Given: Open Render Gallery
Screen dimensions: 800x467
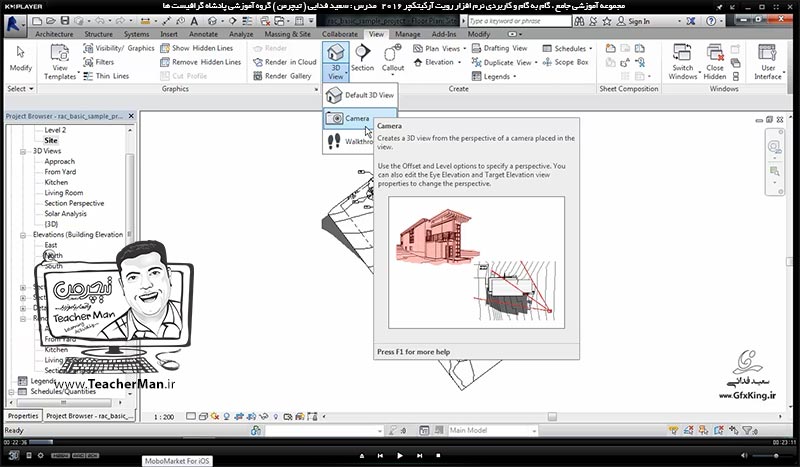Looking at the screenshot, I should [282, 76].
